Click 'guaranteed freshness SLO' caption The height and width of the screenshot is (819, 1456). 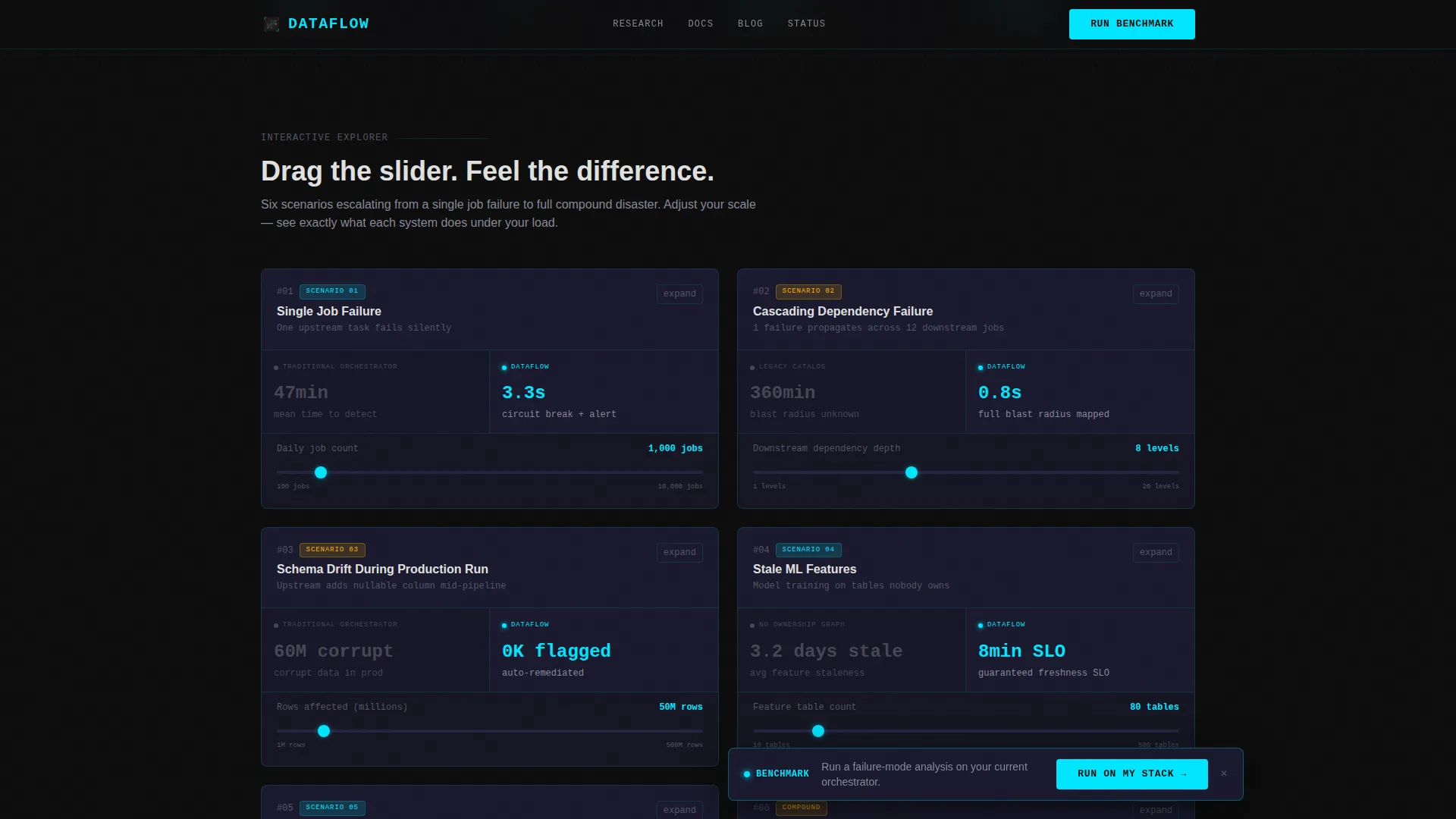[1043, 673]
